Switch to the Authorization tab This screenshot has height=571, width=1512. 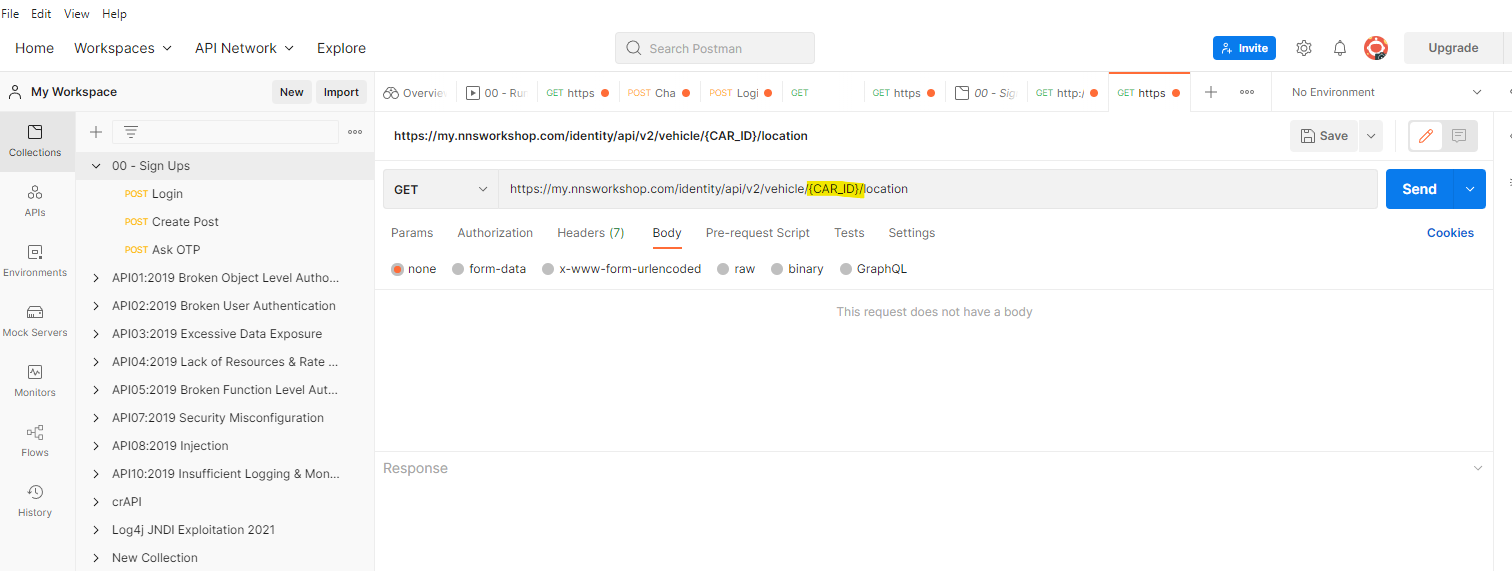point(495,233)
